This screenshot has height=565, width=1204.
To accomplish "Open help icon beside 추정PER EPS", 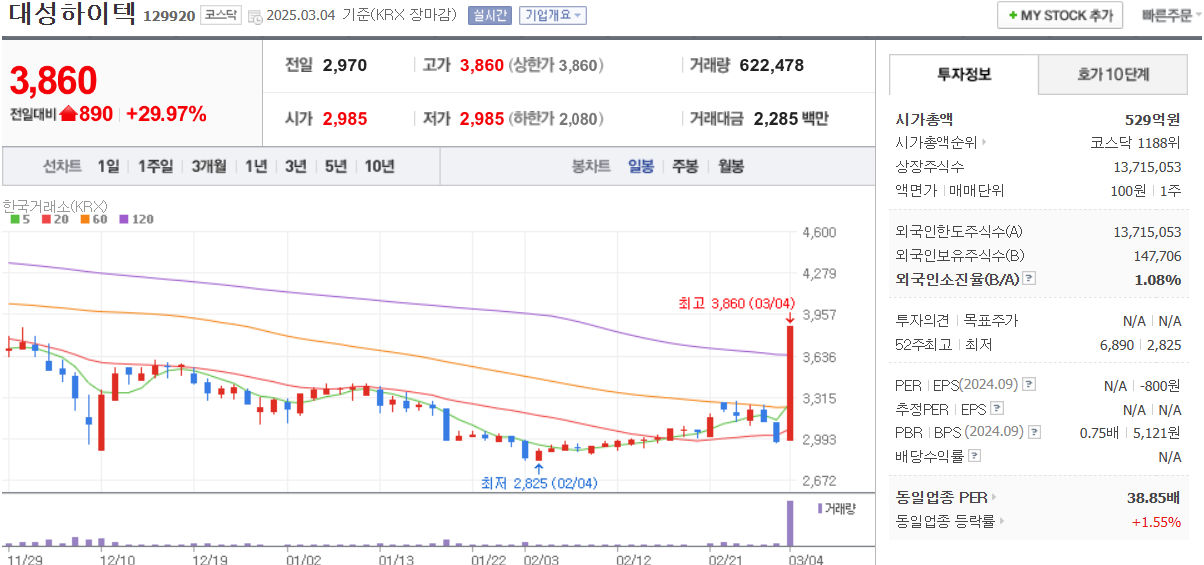I will point(996,408).
